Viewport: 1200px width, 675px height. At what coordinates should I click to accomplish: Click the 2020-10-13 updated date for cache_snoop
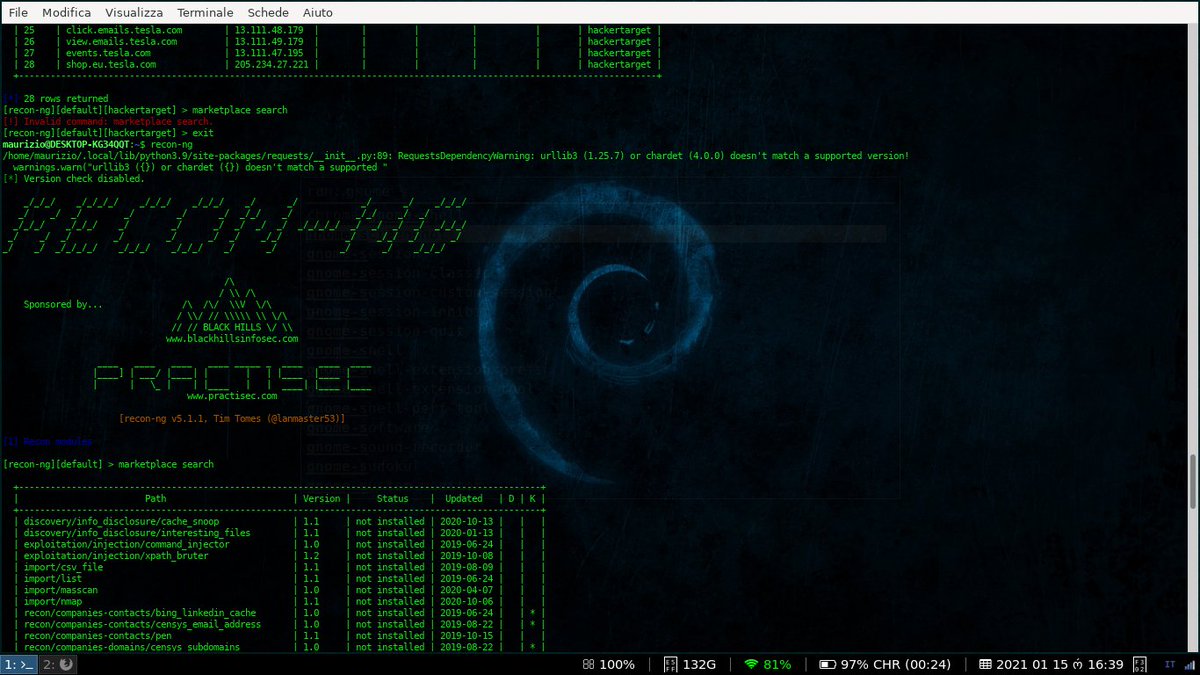(x=466, y=521)
